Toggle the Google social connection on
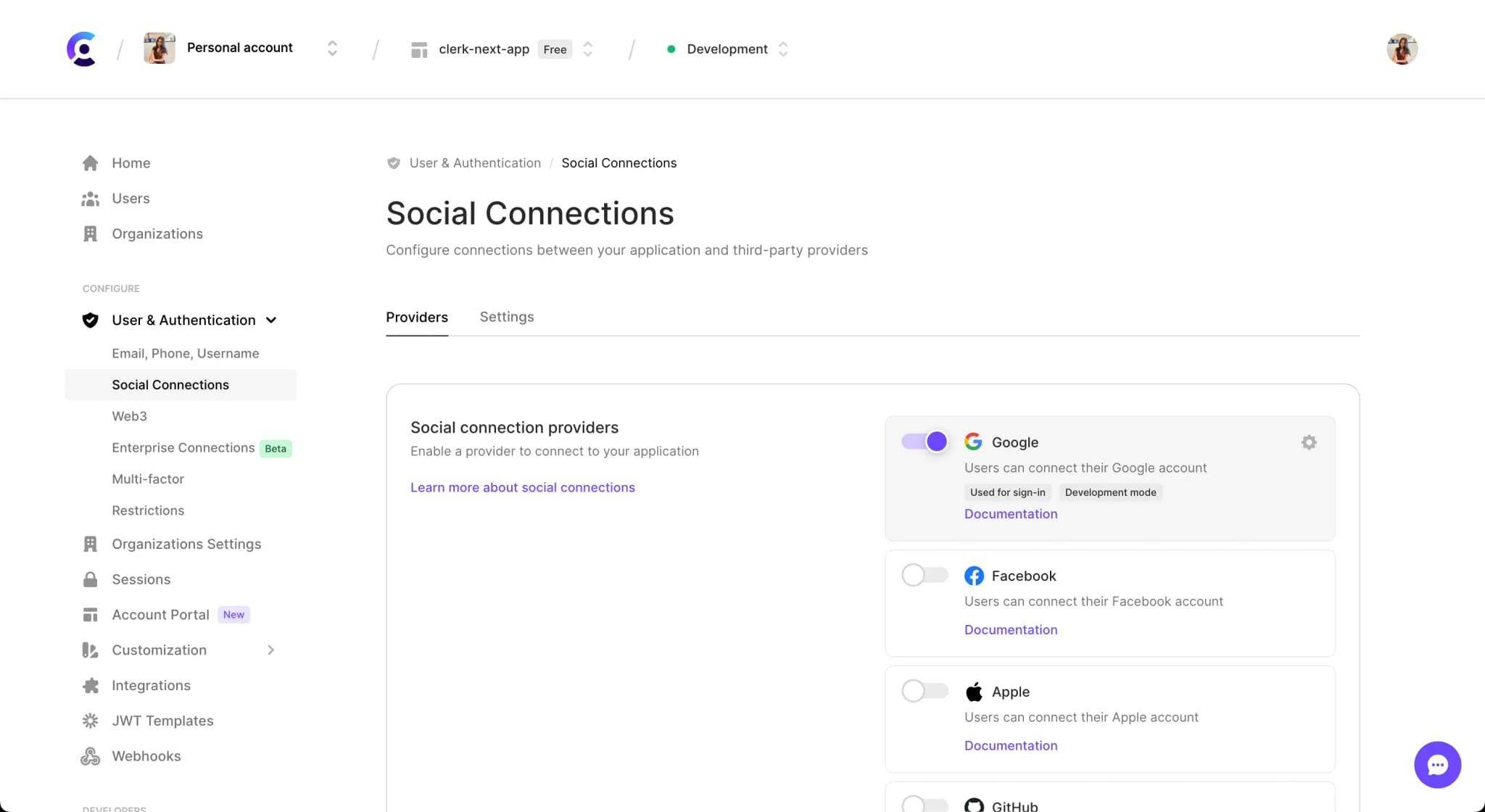The image size is (1485, 812). (924, 441)
